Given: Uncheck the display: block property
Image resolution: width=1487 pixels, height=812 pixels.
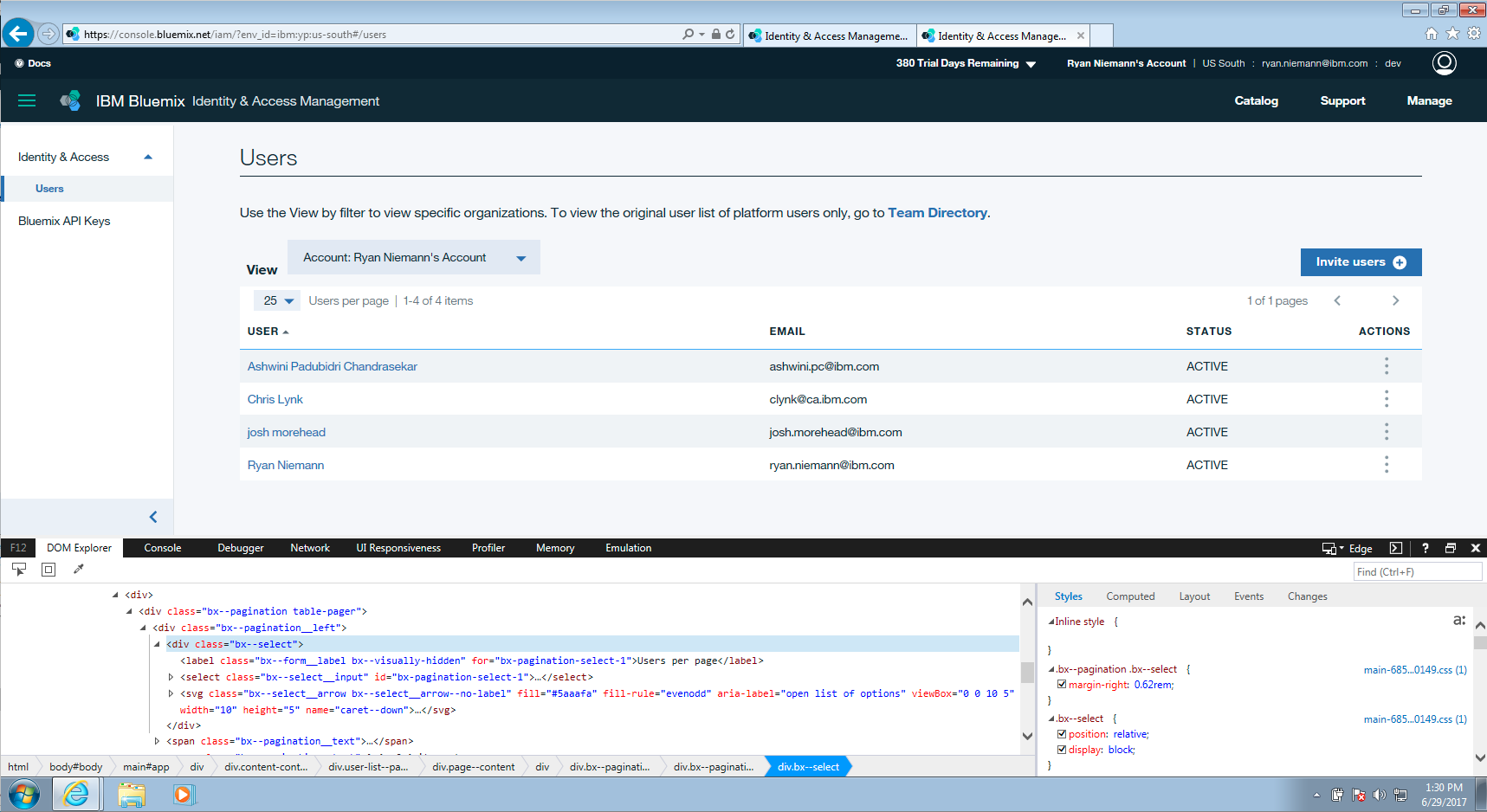Looking at the screenshot, I should (x=1062, y=750).
